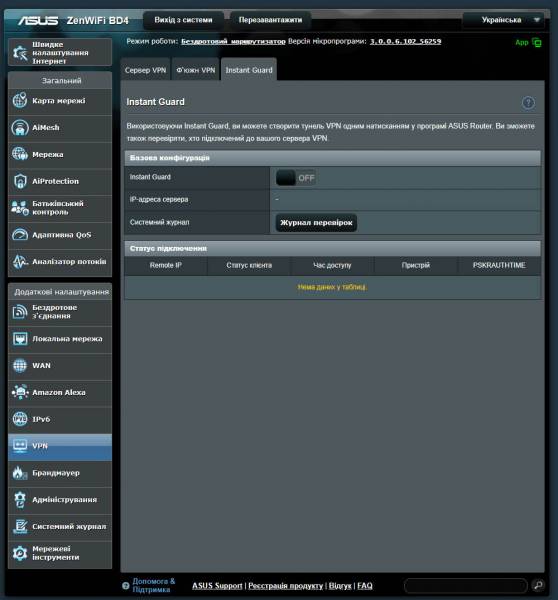Click the Брандмауер flame icon
This screenshot has height=600, width=558.
(20, 473)
